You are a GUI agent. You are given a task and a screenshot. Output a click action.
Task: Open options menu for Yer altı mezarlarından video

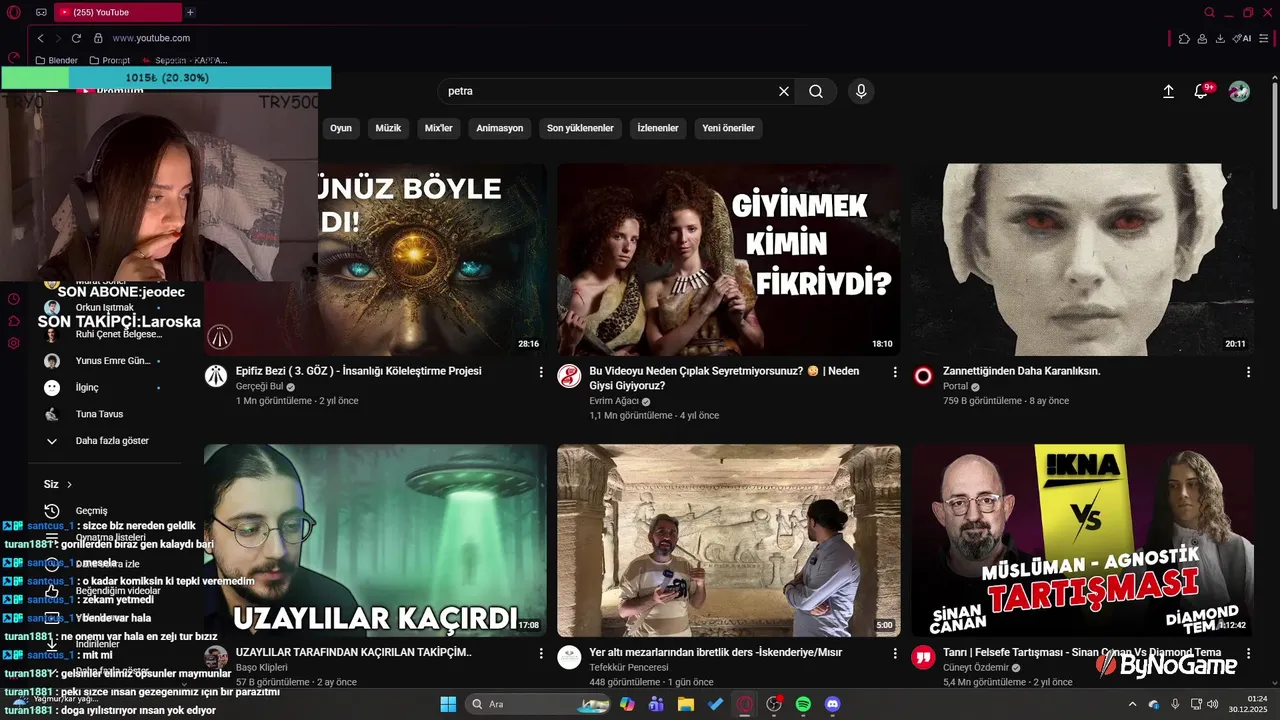point(895,653)
